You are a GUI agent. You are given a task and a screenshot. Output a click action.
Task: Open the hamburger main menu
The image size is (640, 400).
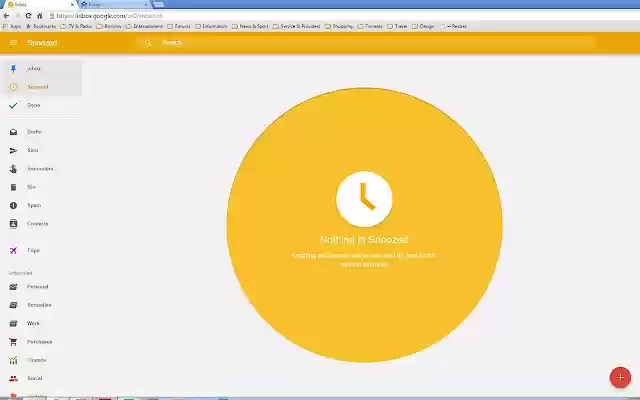(13, 43)
